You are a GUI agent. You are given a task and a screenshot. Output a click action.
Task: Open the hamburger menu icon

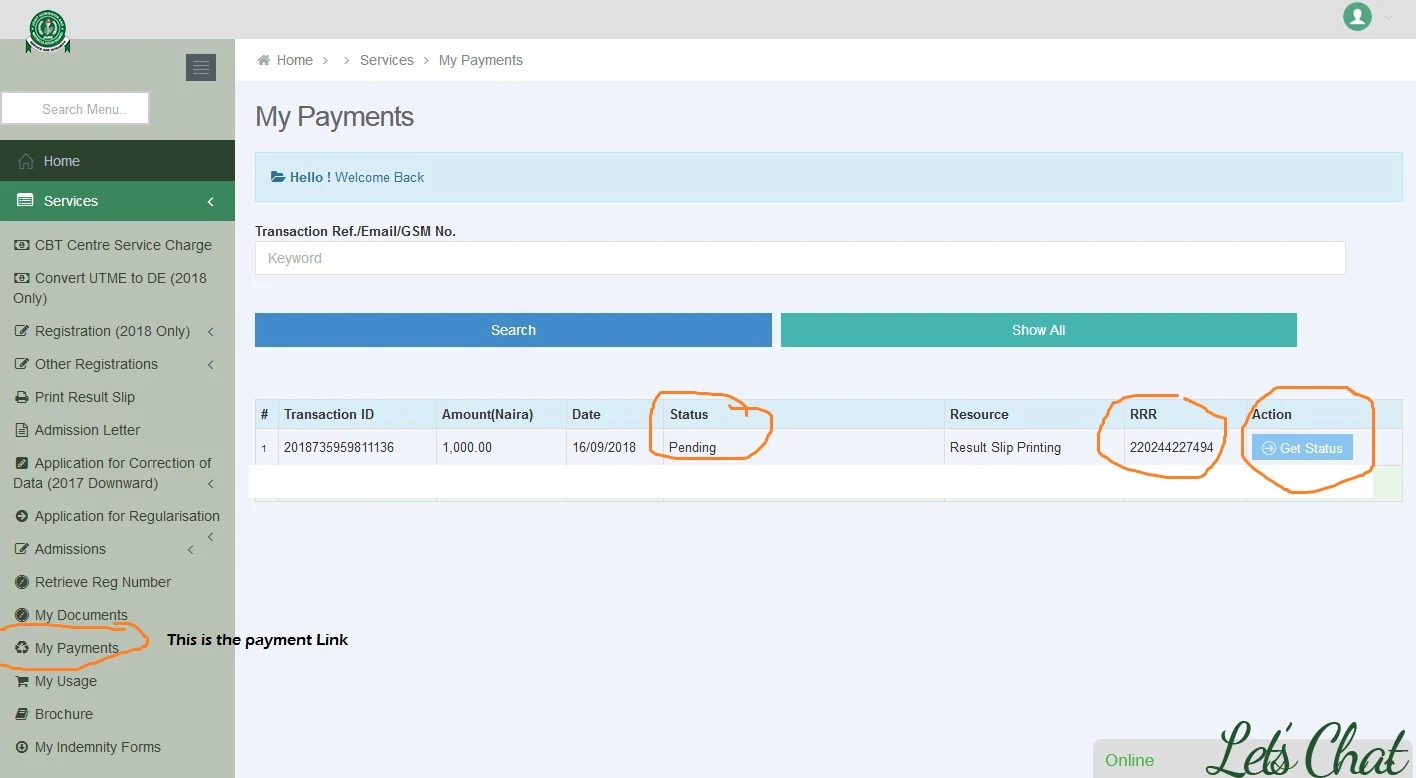point(200,67)
